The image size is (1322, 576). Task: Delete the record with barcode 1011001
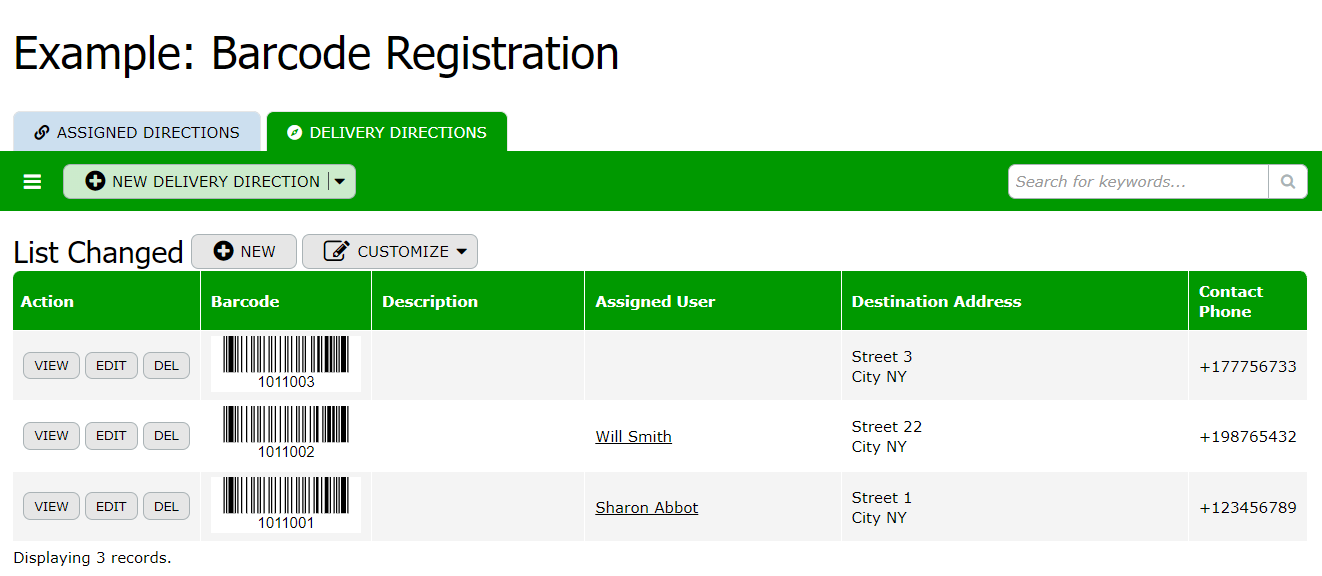pyautogui.click(x=166, y=507)
